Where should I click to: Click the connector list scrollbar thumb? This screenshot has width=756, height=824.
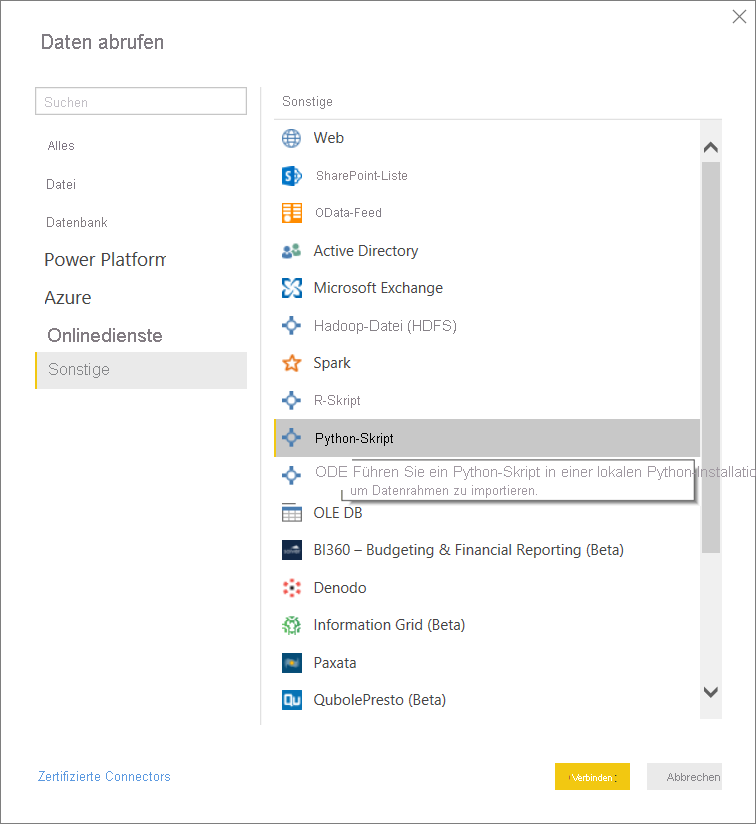click(x=711, y=355)
